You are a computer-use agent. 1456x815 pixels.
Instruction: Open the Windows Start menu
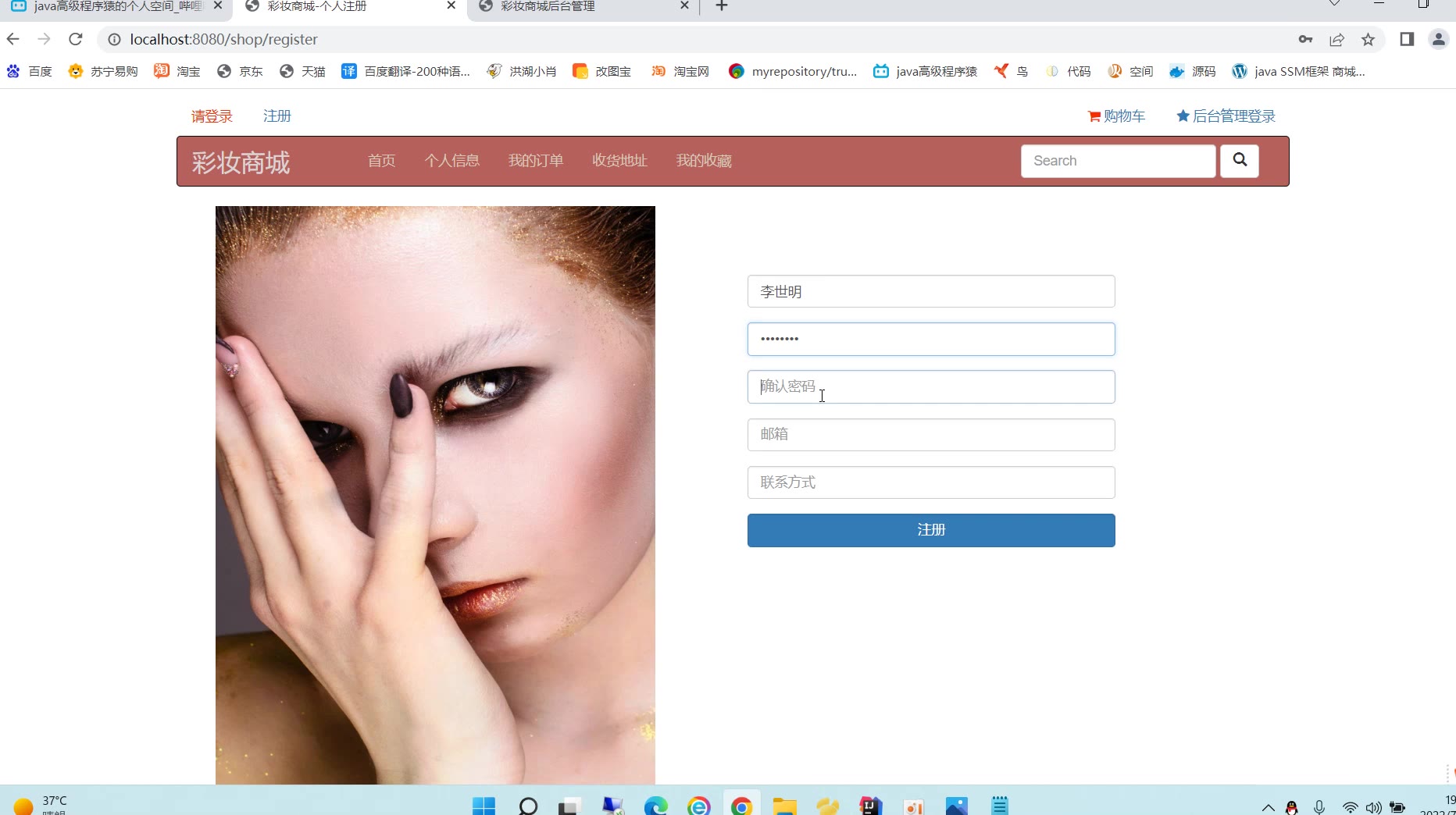pyautogui.click(x=484, y=806)
